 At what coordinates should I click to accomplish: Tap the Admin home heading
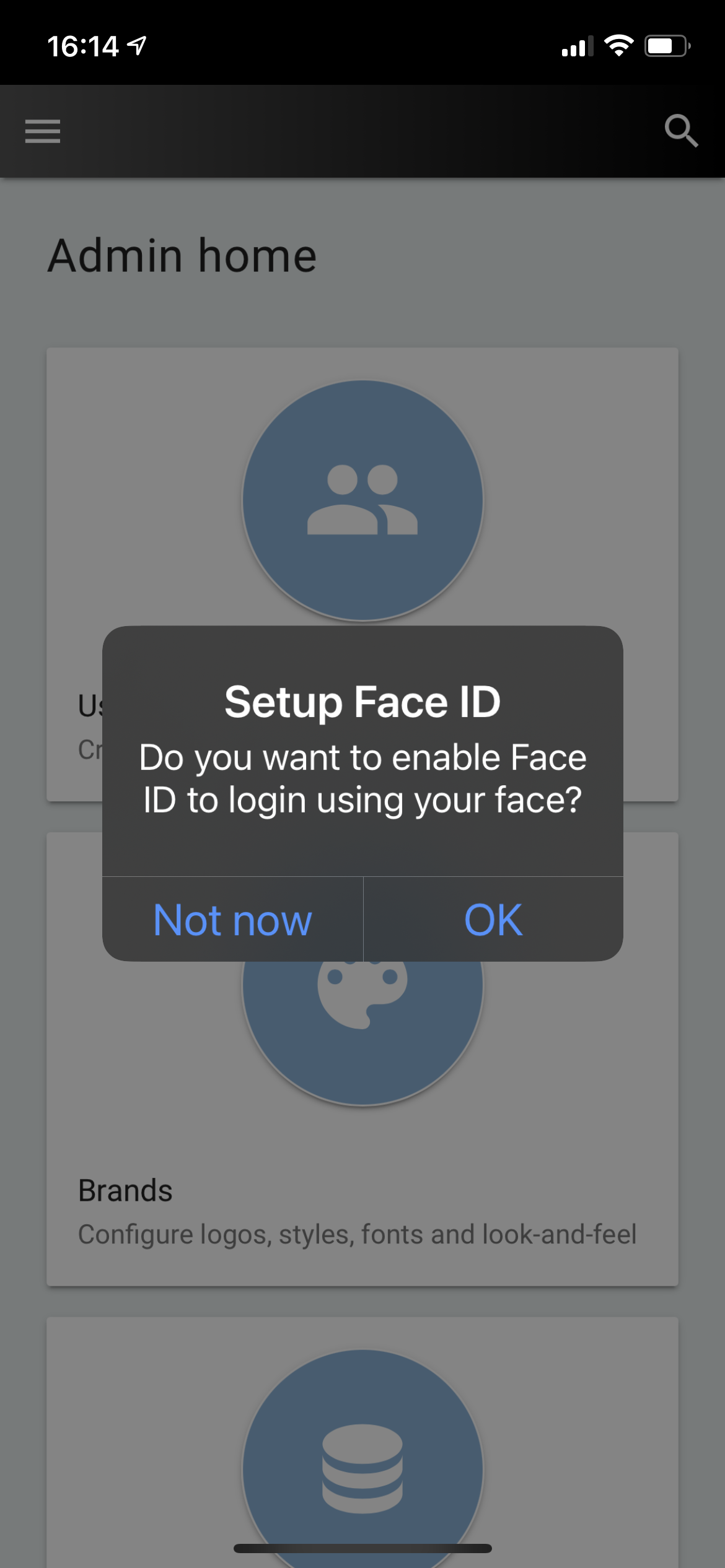(x=182, y=255)
